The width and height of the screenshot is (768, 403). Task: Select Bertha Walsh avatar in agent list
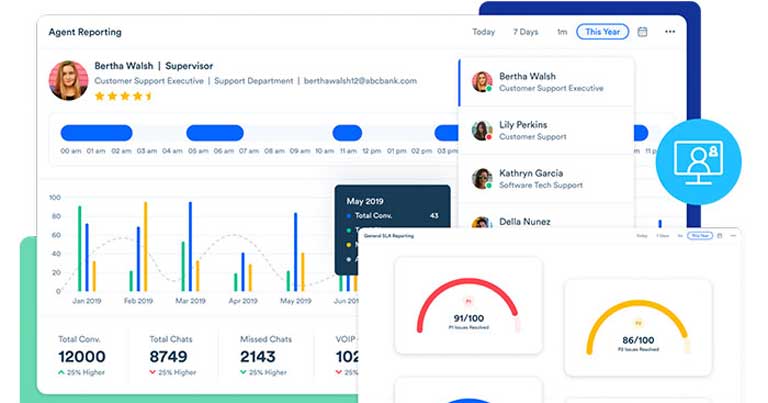[x=482, y=81]
